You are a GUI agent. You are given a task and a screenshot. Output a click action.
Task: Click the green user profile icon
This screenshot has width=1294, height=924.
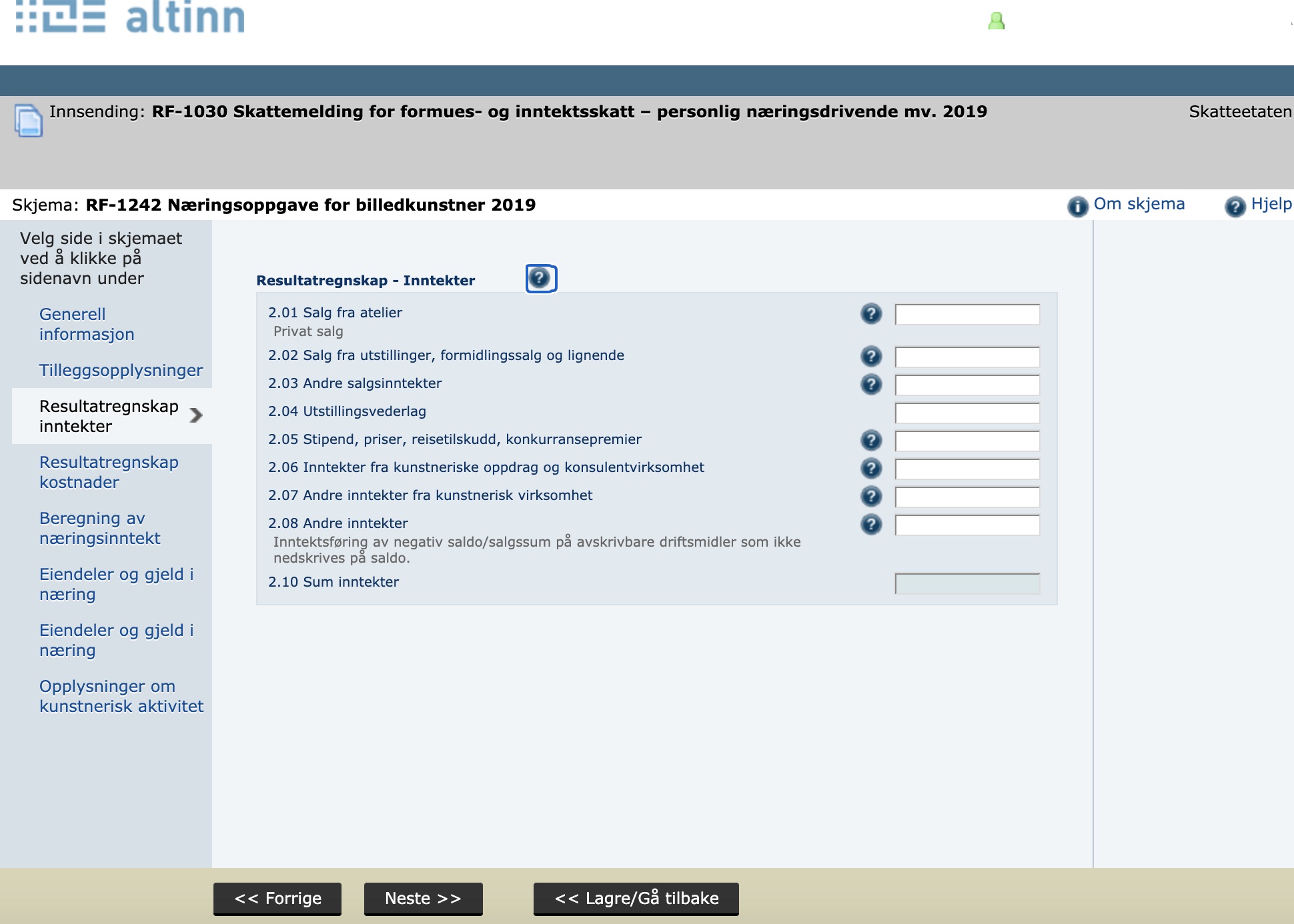pyautogui.click(x=996, y=21)
